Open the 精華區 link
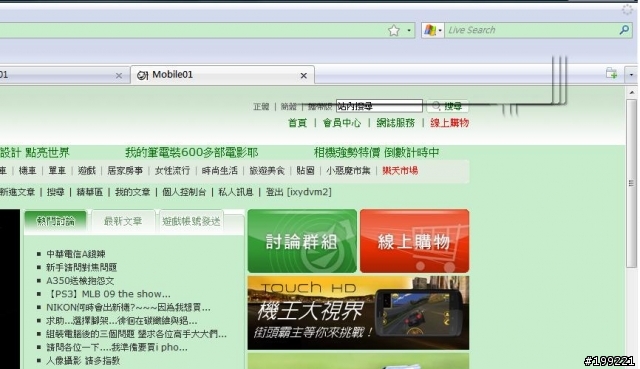 [x=89, y=192]
